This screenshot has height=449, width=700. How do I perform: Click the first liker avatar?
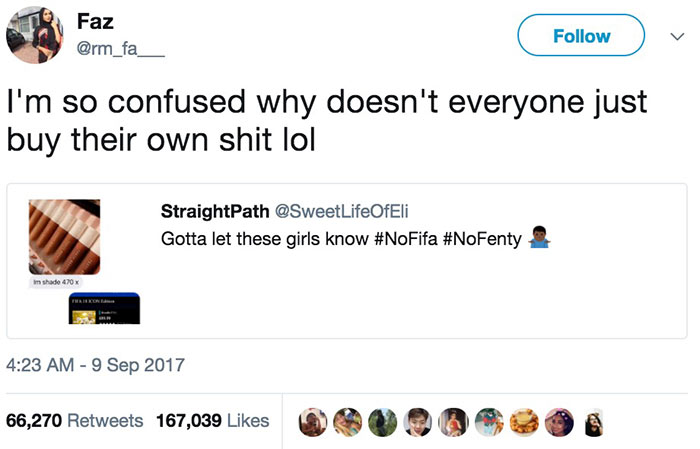(x=313, y=421)
